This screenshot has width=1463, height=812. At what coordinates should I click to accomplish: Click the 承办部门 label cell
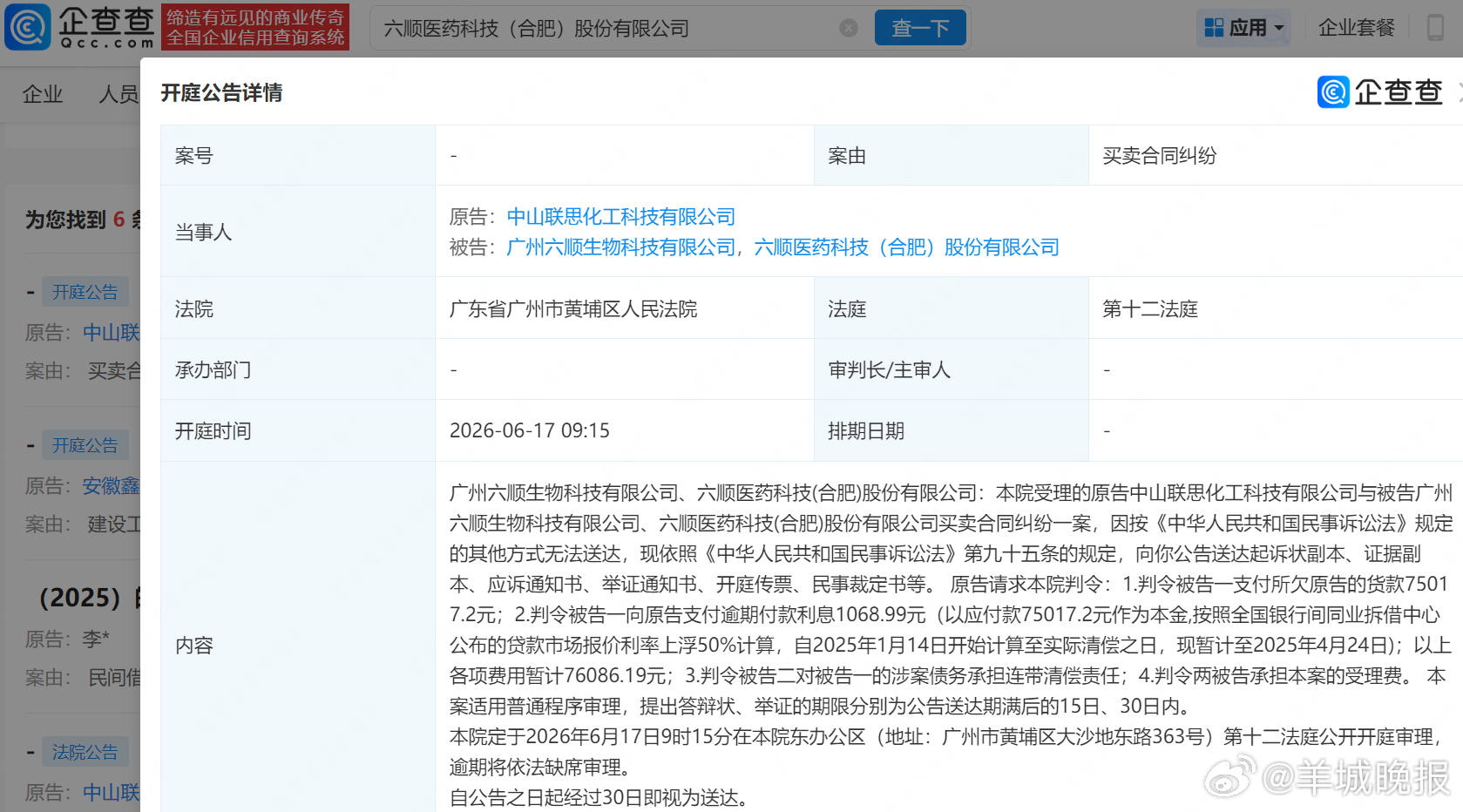point(298,369)
